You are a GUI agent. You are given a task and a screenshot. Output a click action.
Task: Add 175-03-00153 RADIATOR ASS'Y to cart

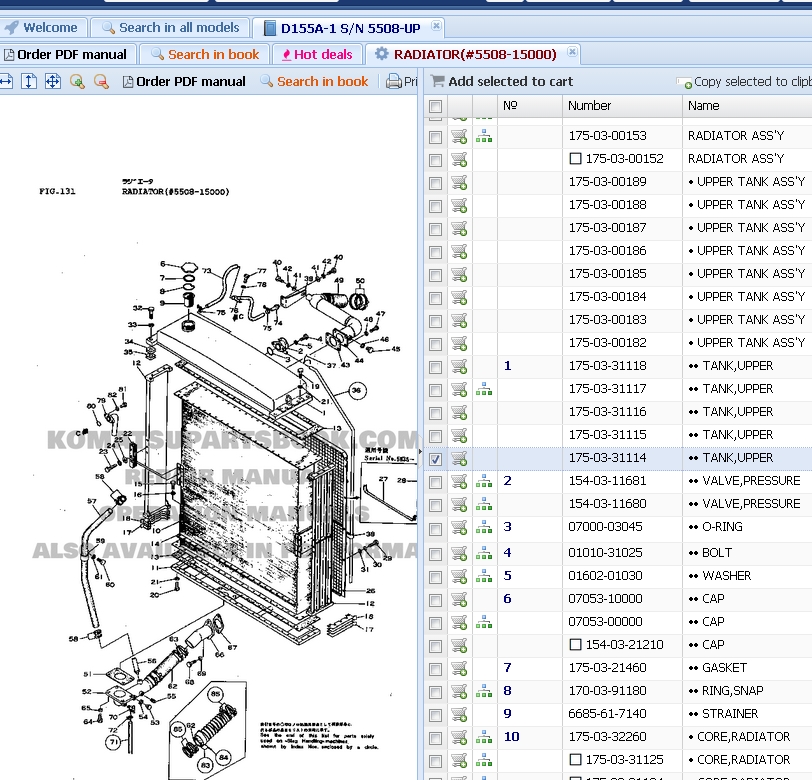pyautogui.click(x=459, y=137)
